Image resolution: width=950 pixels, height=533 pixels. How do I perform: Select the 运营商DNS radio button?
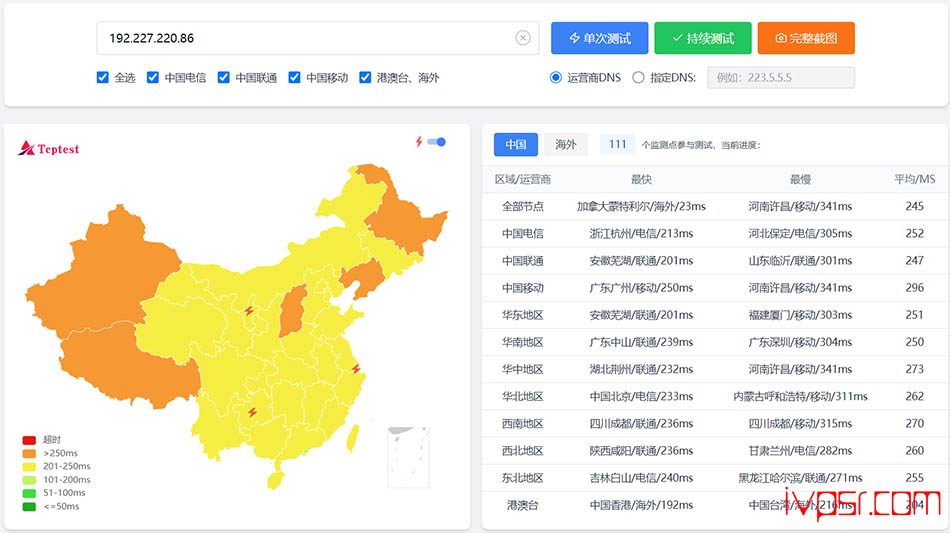(556, 78)
